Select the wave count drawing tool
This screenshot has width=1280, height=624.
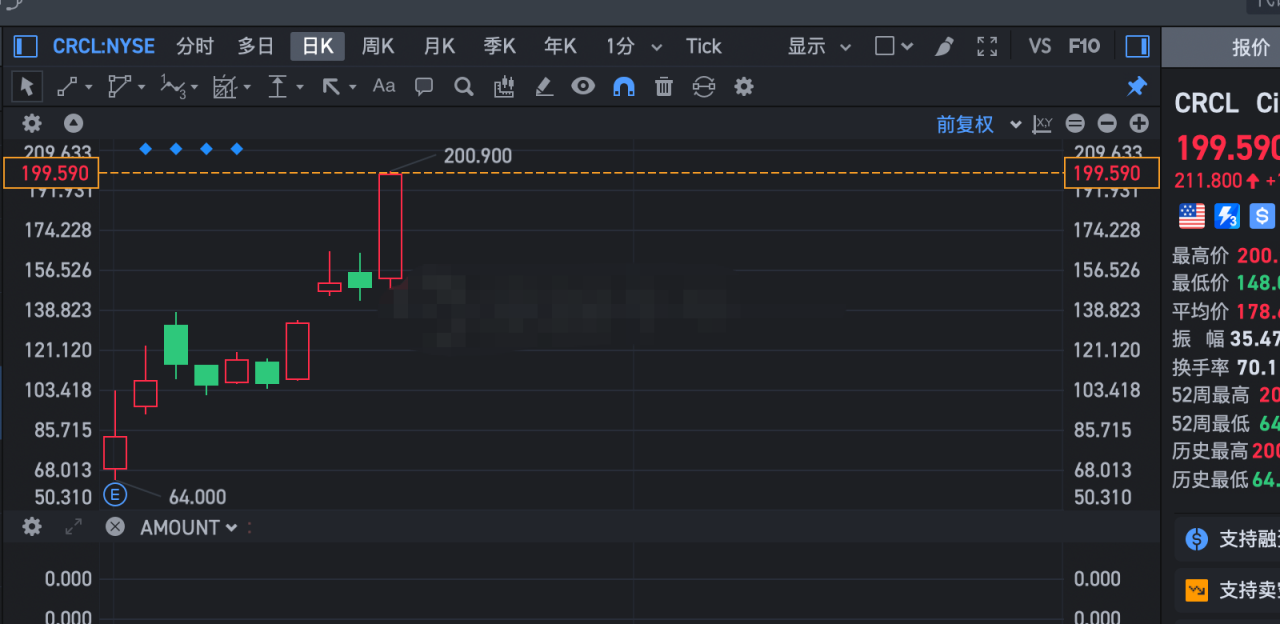pyautogui.click(x=172, y=88)
